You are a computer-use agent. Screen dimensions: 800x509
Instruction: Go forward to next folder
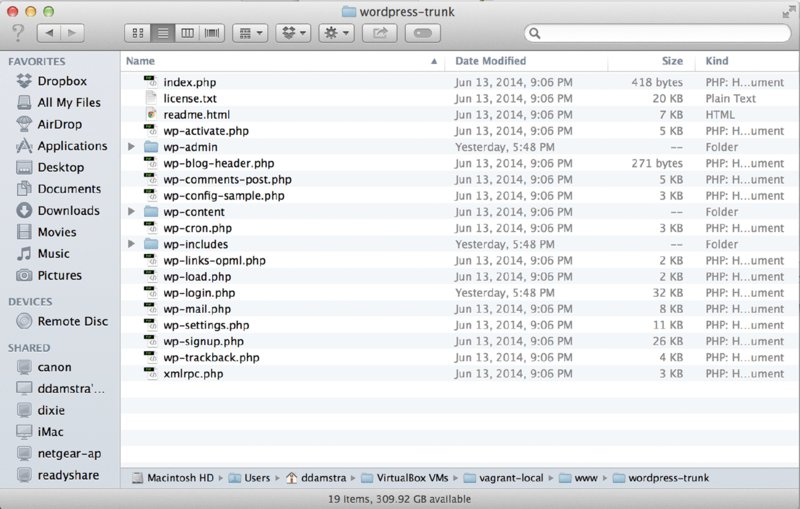(72, 33)
